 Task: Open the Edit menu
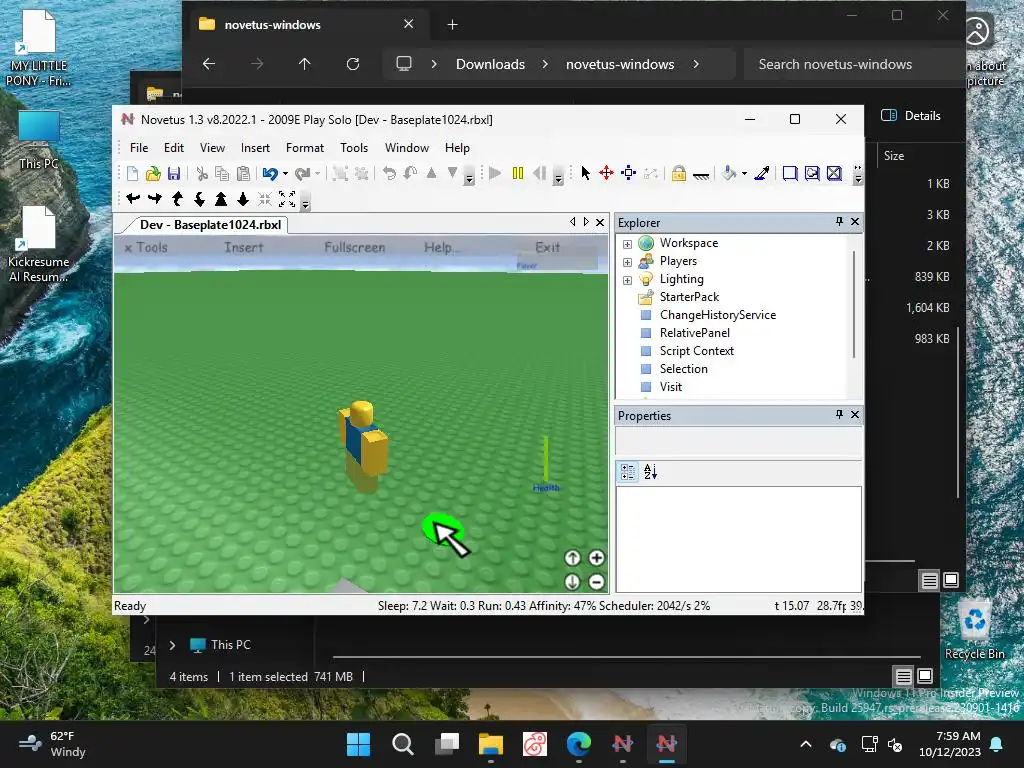coord(174,148)
